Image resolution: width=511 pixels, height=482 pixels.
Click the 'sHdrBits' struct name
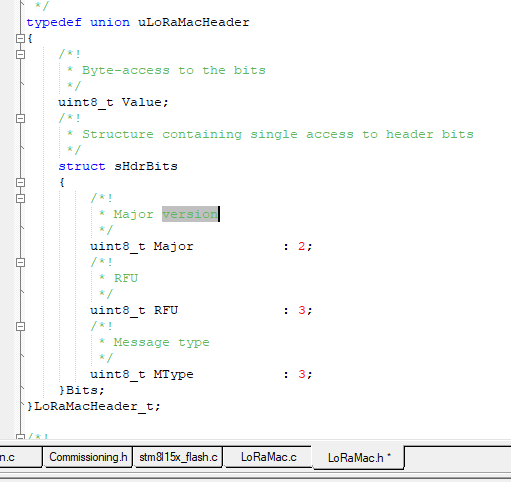pyautogui.click(x=146, y=166)
